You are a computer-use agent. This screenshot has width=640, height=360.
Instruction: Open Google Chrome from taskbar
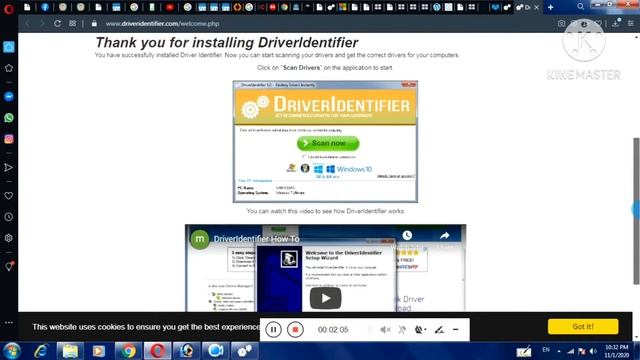(128, 351)
